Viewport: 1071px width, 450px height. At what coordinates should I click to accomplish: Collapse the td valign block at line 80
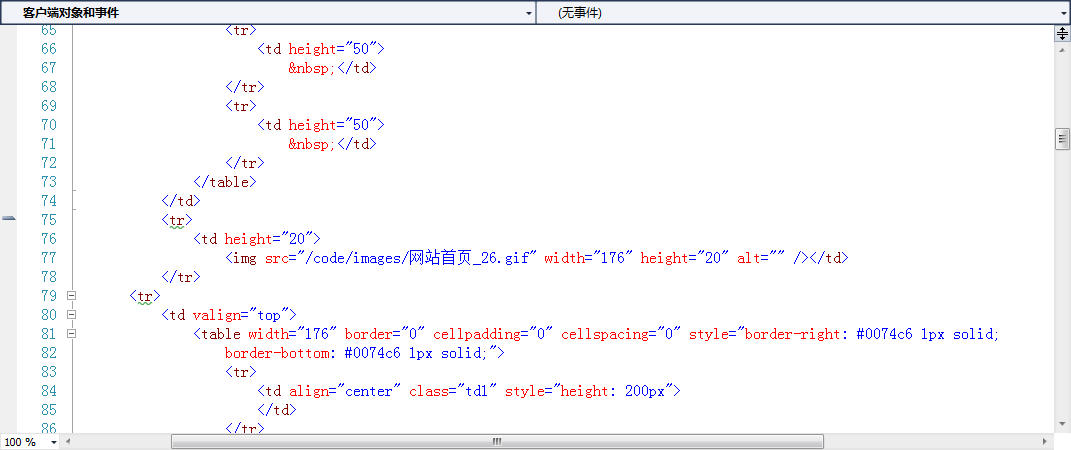[71, 316]
